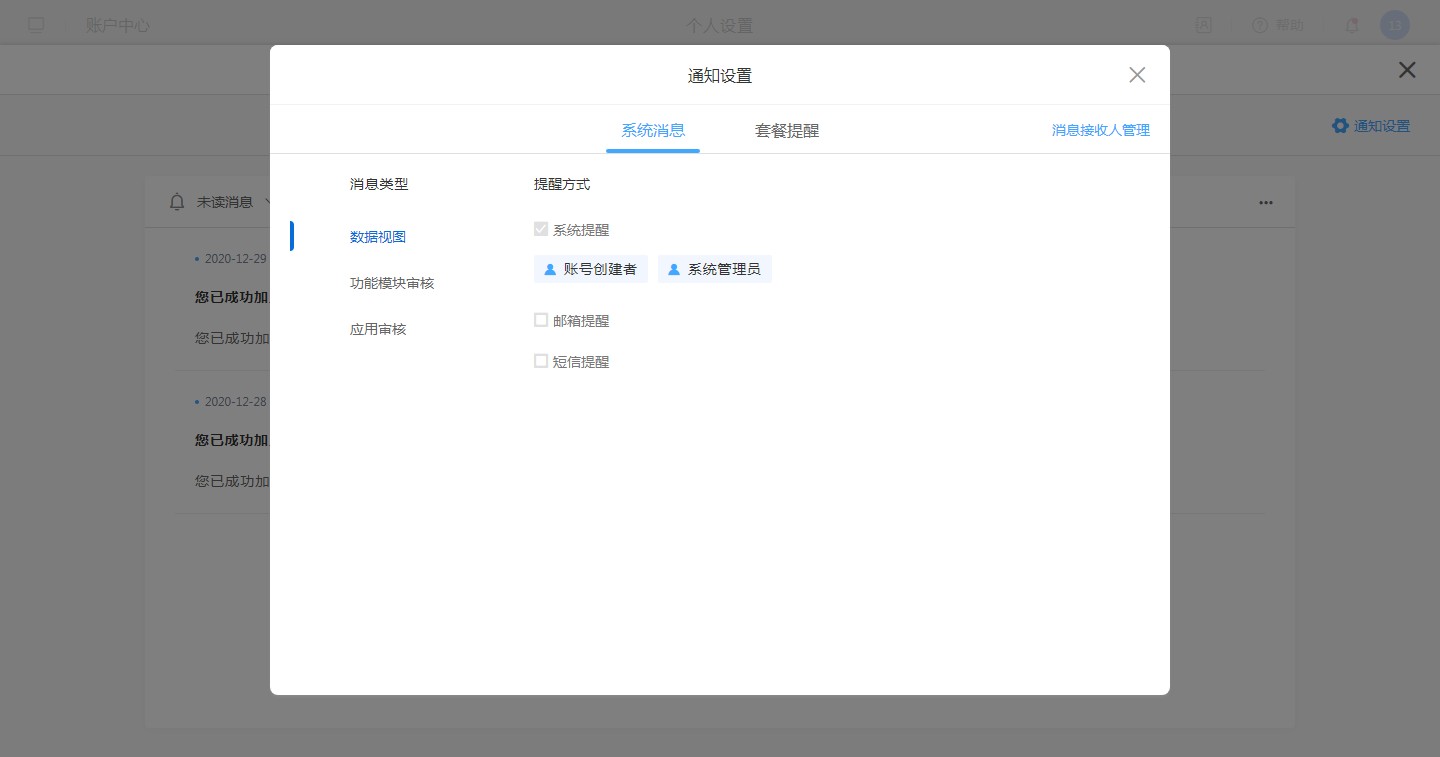This screenshot has height=757, width=1440.
Task: Select the 系统消息 tab
Action: tap(653, 130)
